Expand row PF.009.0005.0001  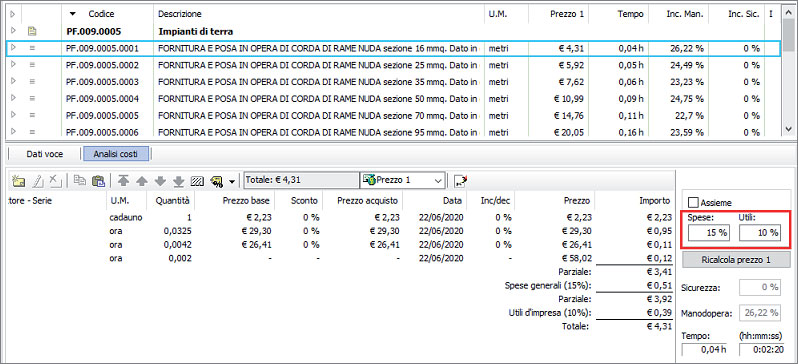(x=13, y=48)
